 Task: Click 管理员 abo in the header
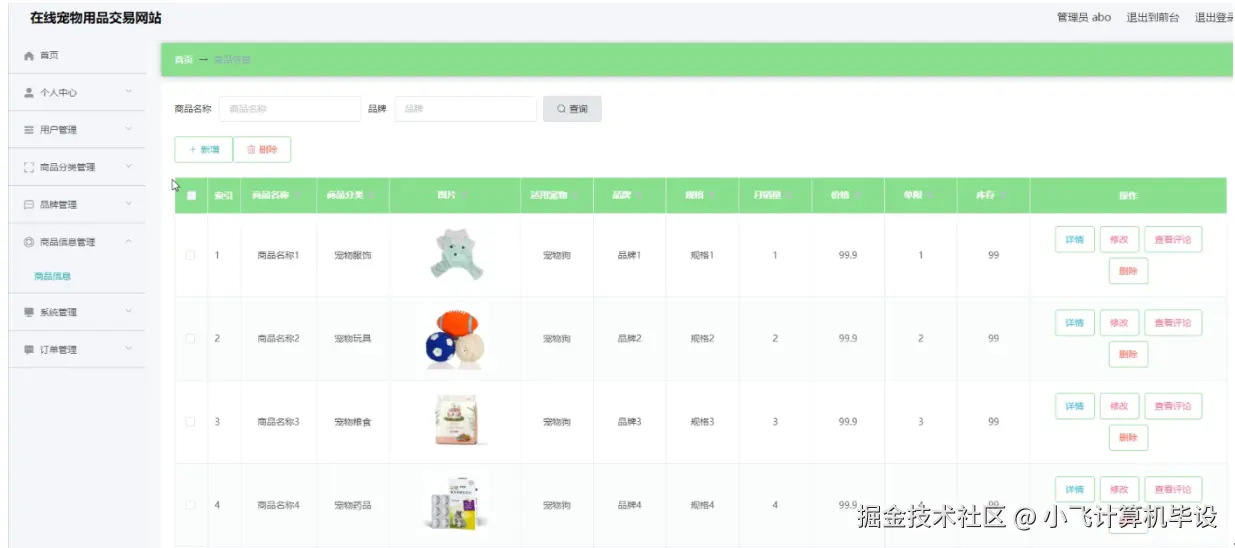pos(1084,17)
